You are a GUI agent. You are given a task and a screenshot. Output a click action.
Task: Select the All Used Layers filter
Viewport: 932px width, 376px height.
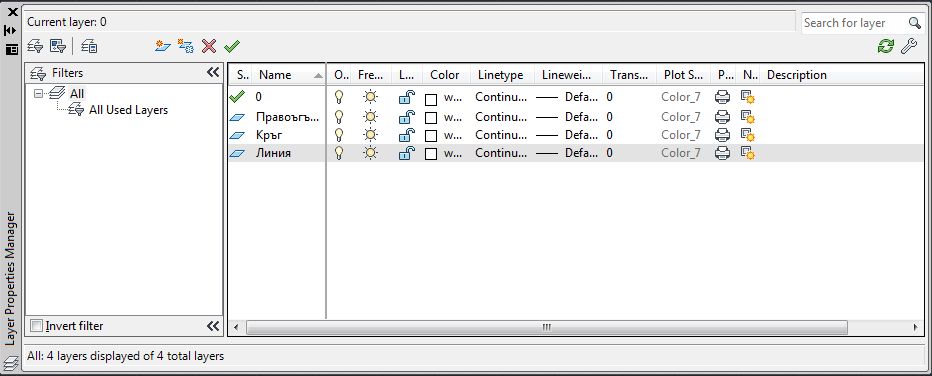click(x=128, y=110)
